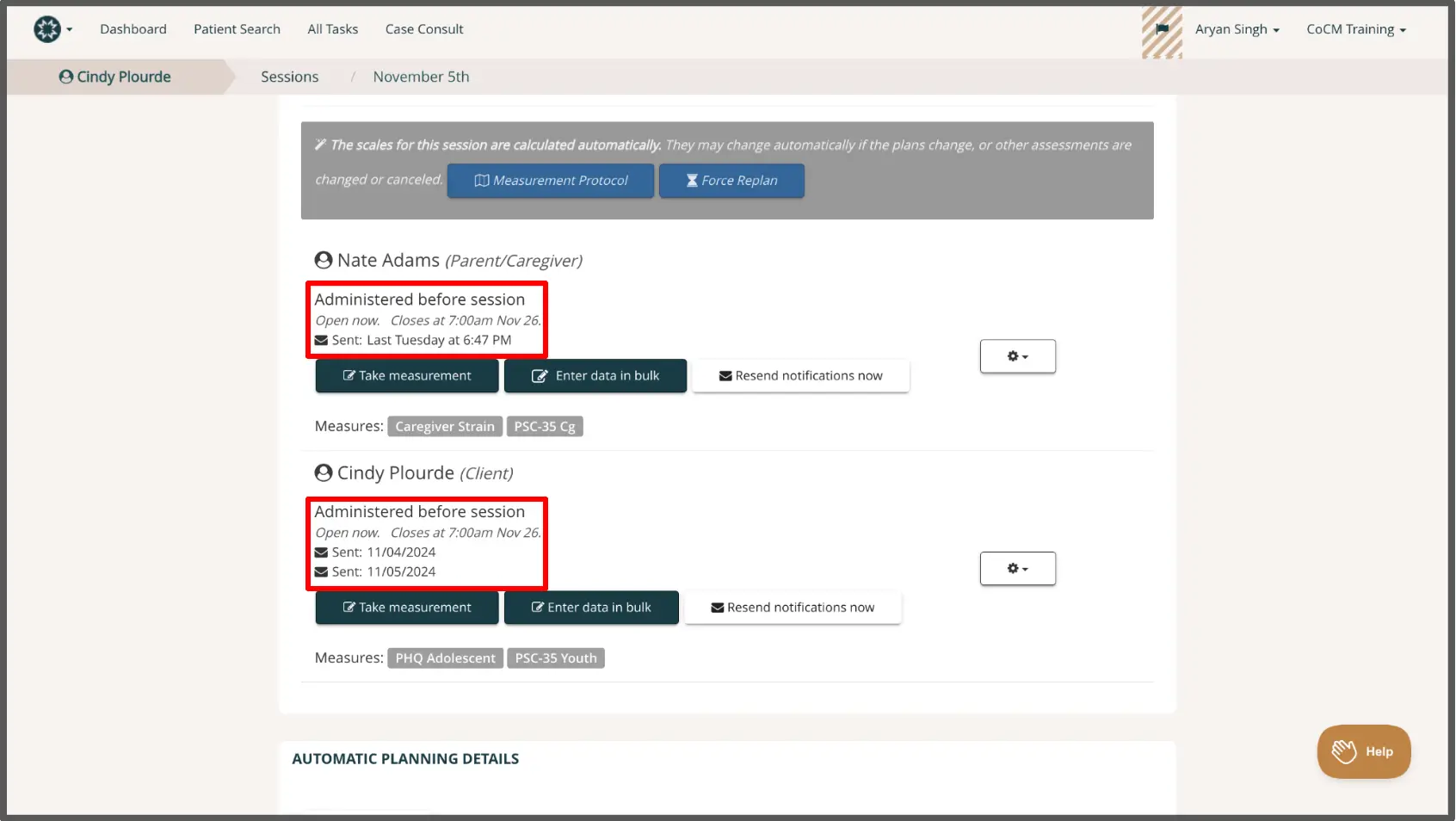Open Patient Search from the top menu

tap(237, 28)
